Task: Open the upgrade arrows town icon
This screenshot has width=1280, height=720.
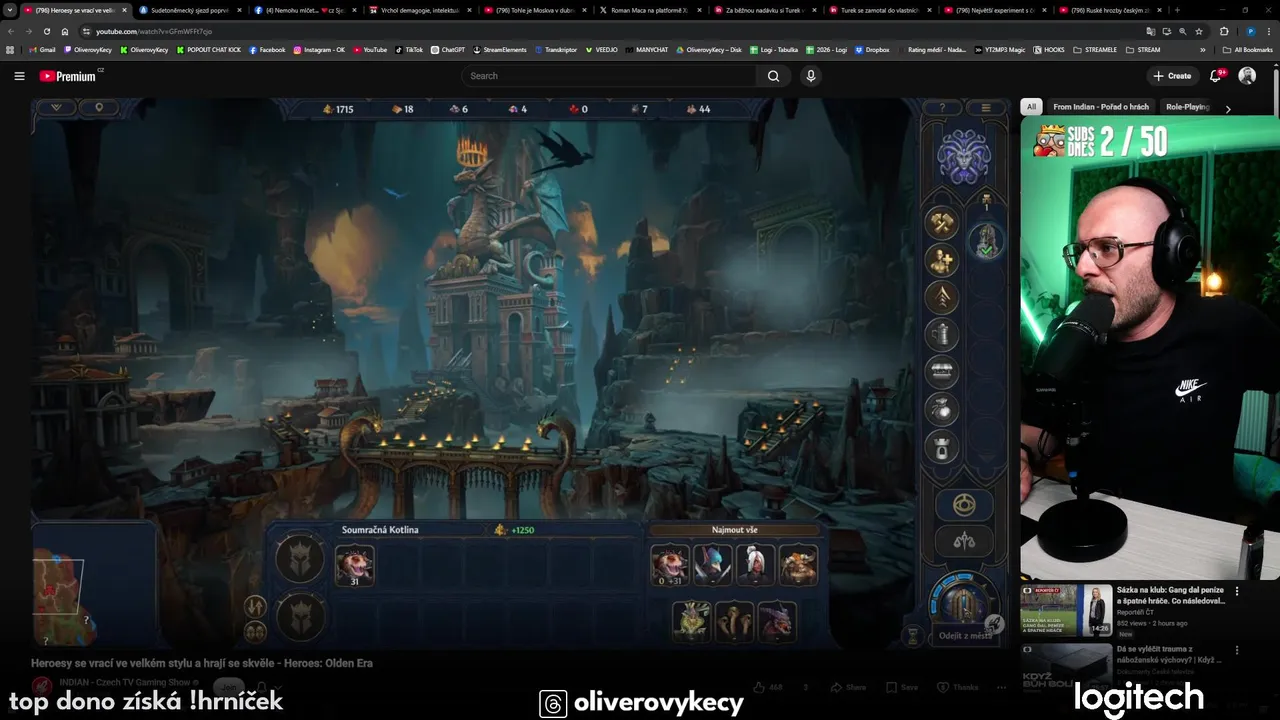Action: coord(942,298)
